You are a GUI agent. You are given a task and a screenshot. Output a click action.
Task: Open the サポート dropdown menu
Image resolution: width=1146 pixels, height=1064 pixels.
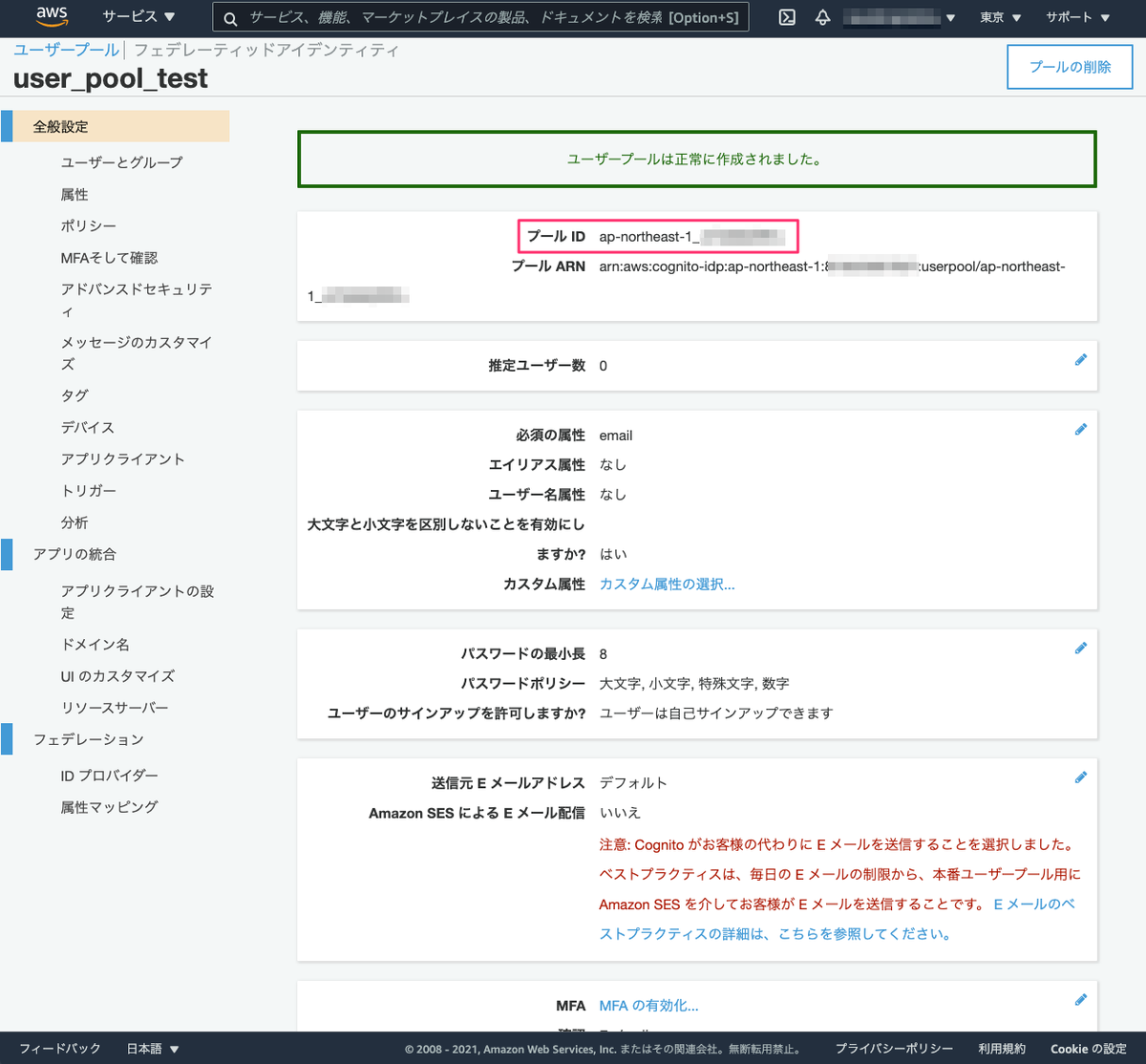[1077, 17]
